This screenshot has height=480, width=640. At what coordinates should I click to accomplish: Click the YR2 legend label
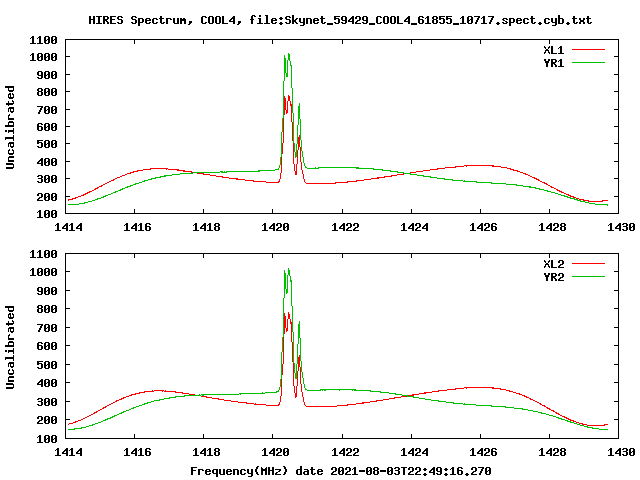point(553,277)
